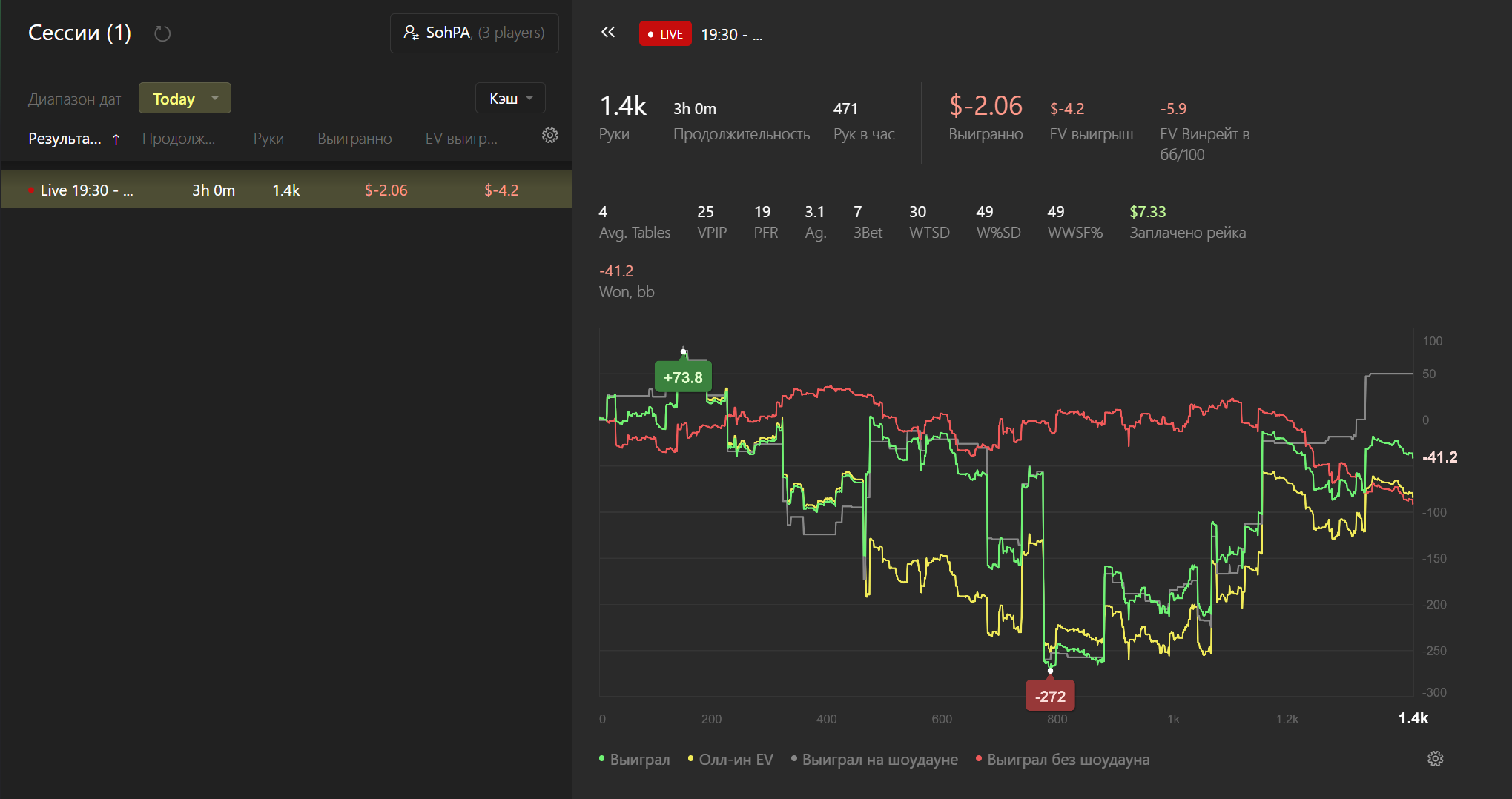The height and width of the screenshot is (799, 1512).
Task: Sort by the Выигранно column header
Action: 354,139
